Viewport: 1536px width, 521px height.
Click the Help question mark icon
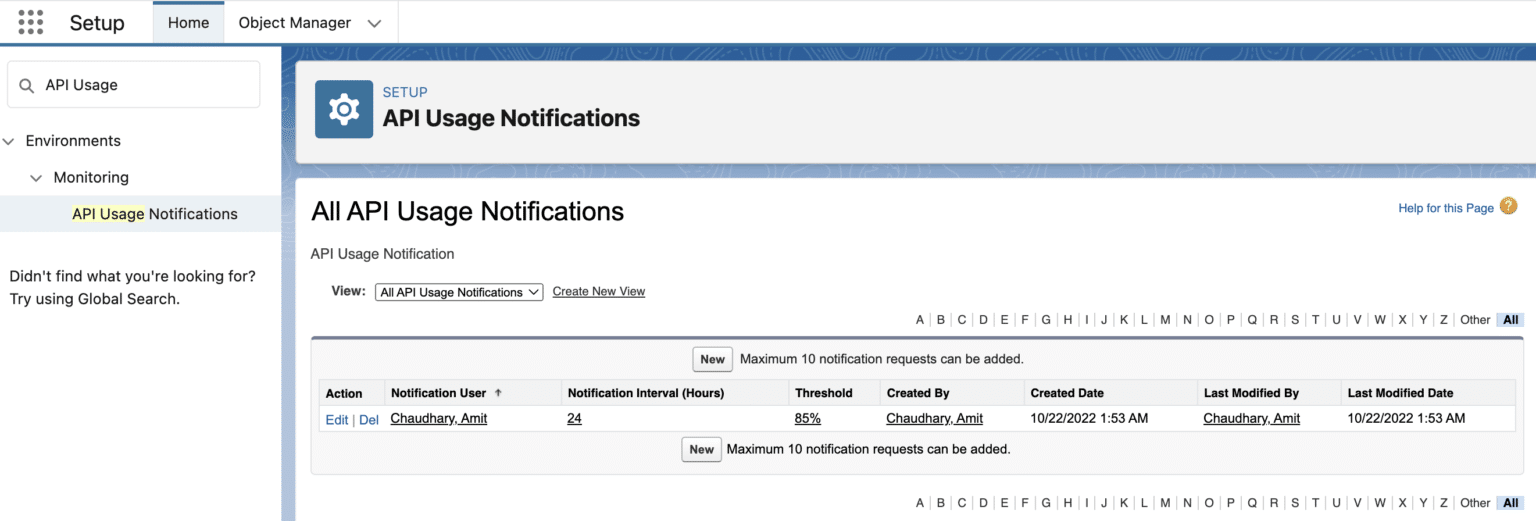[1508, 207]
